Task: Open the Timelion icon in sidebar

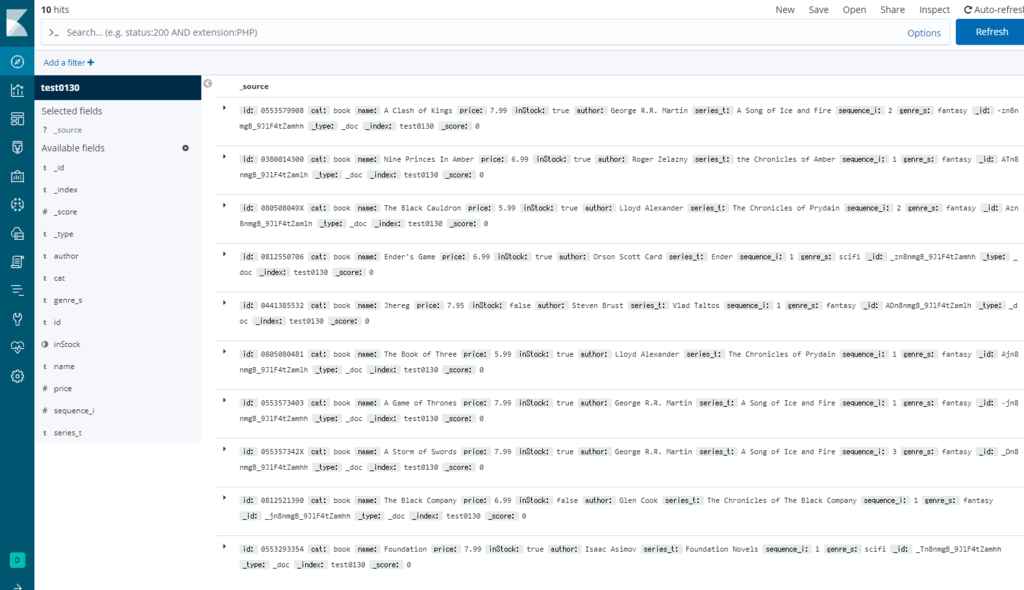Action: 17,148
